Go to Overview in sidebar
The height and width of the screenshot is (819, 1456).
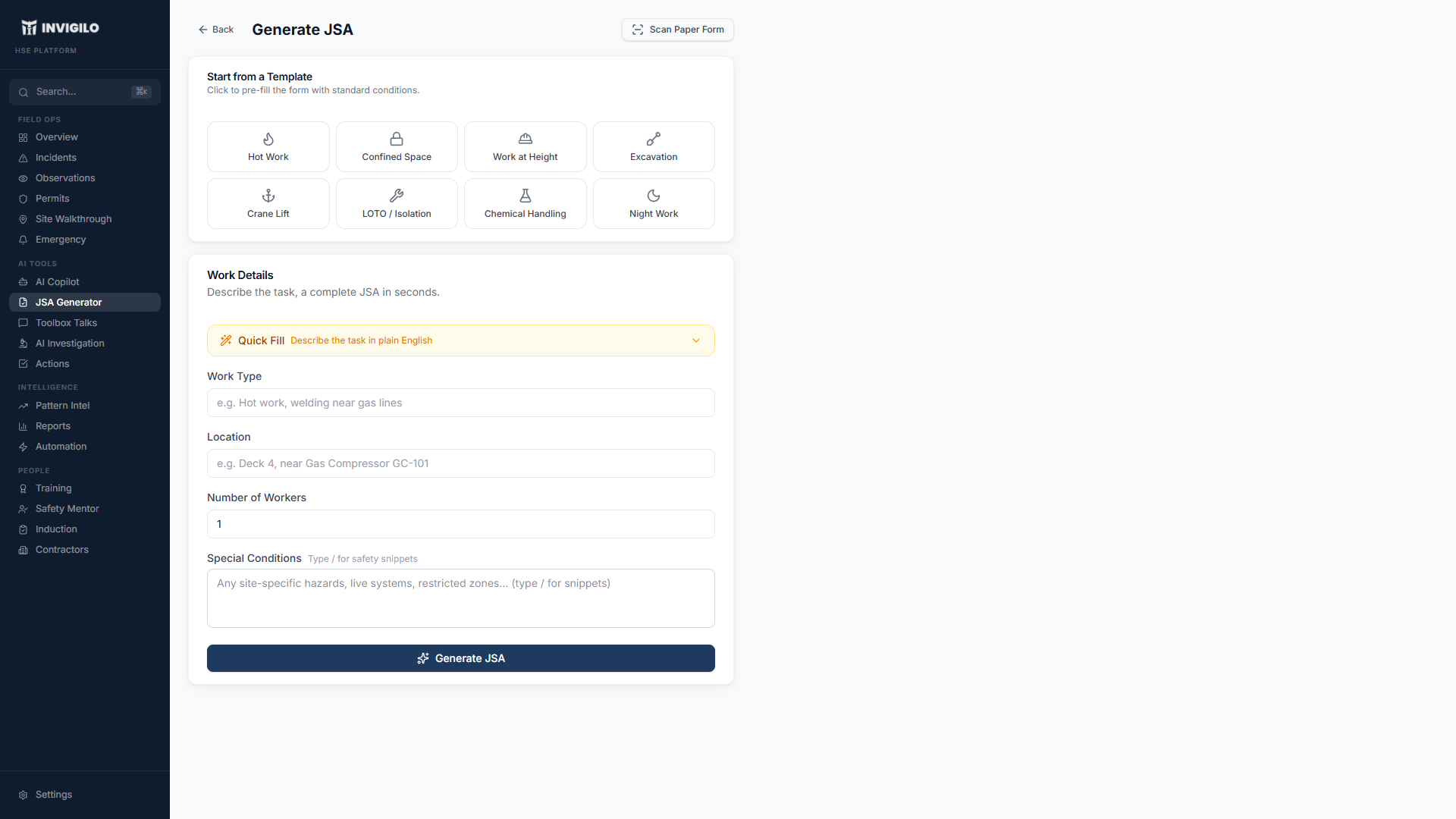click(x=85, y=137)
